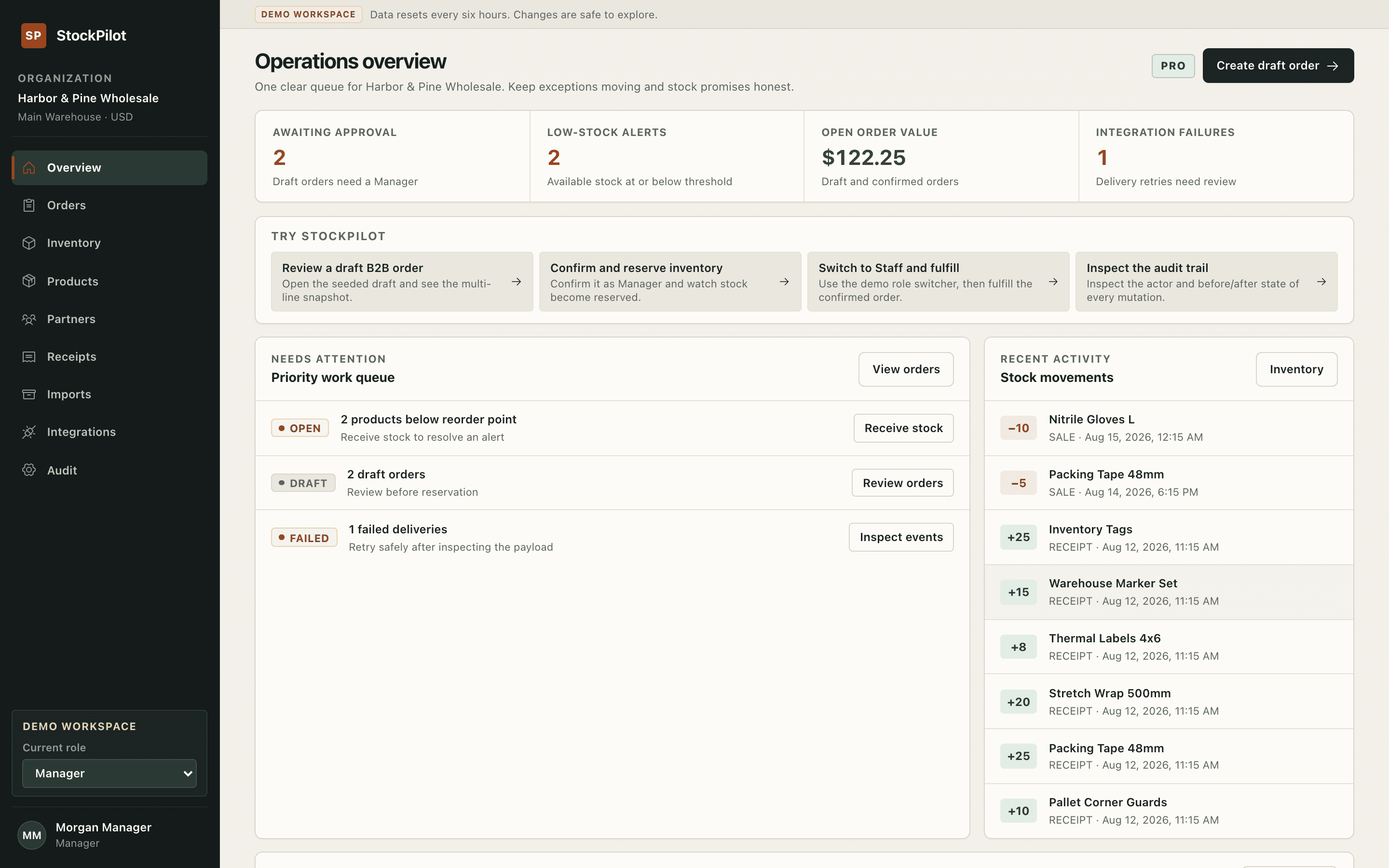The height and width of the screenshot is (868, 1389).
Task: Select the Thermal Labels 4x6 movement row
Action: [x=1169, y=647]
